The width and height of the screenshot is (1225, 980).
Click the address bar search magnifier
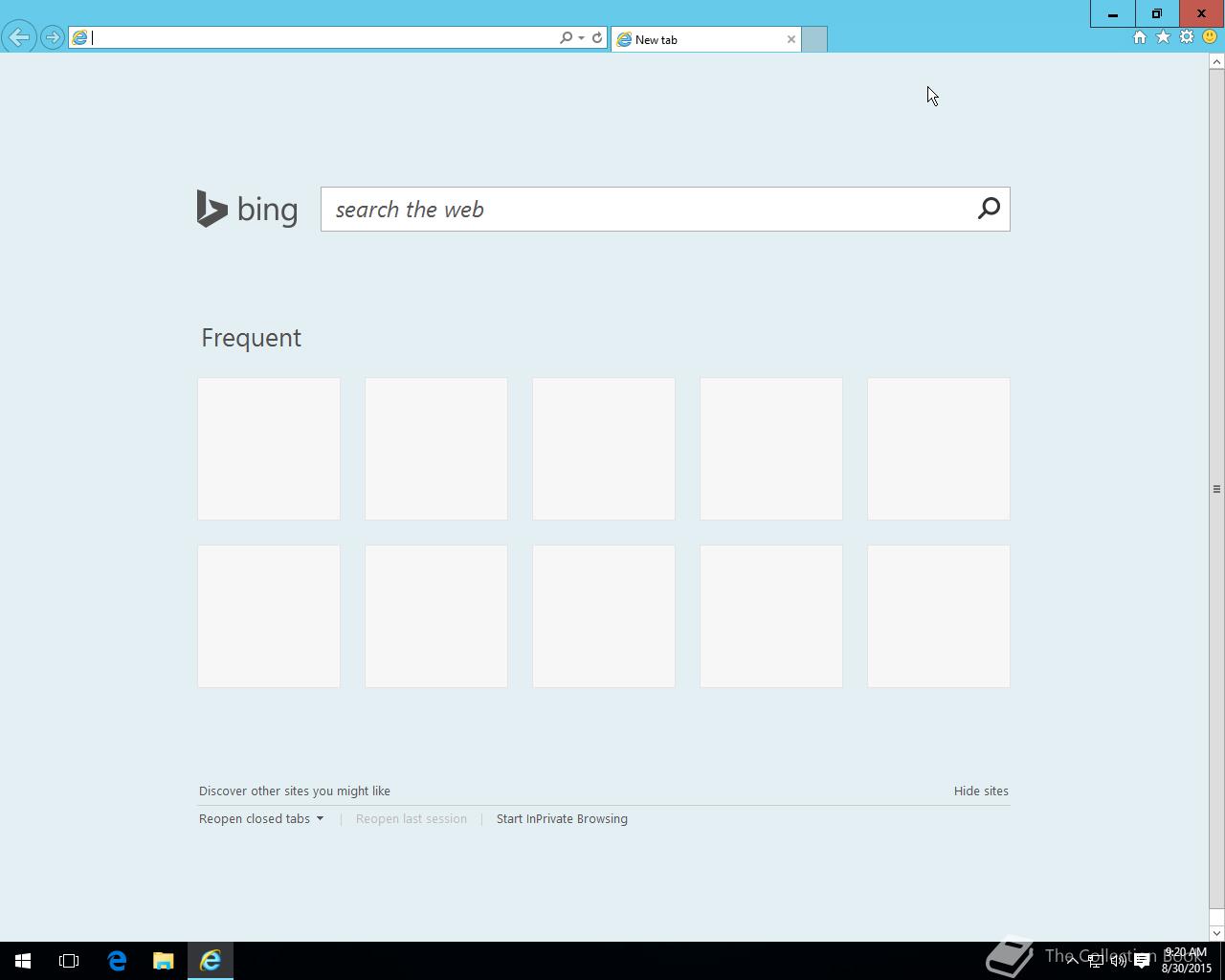(566, 37)
